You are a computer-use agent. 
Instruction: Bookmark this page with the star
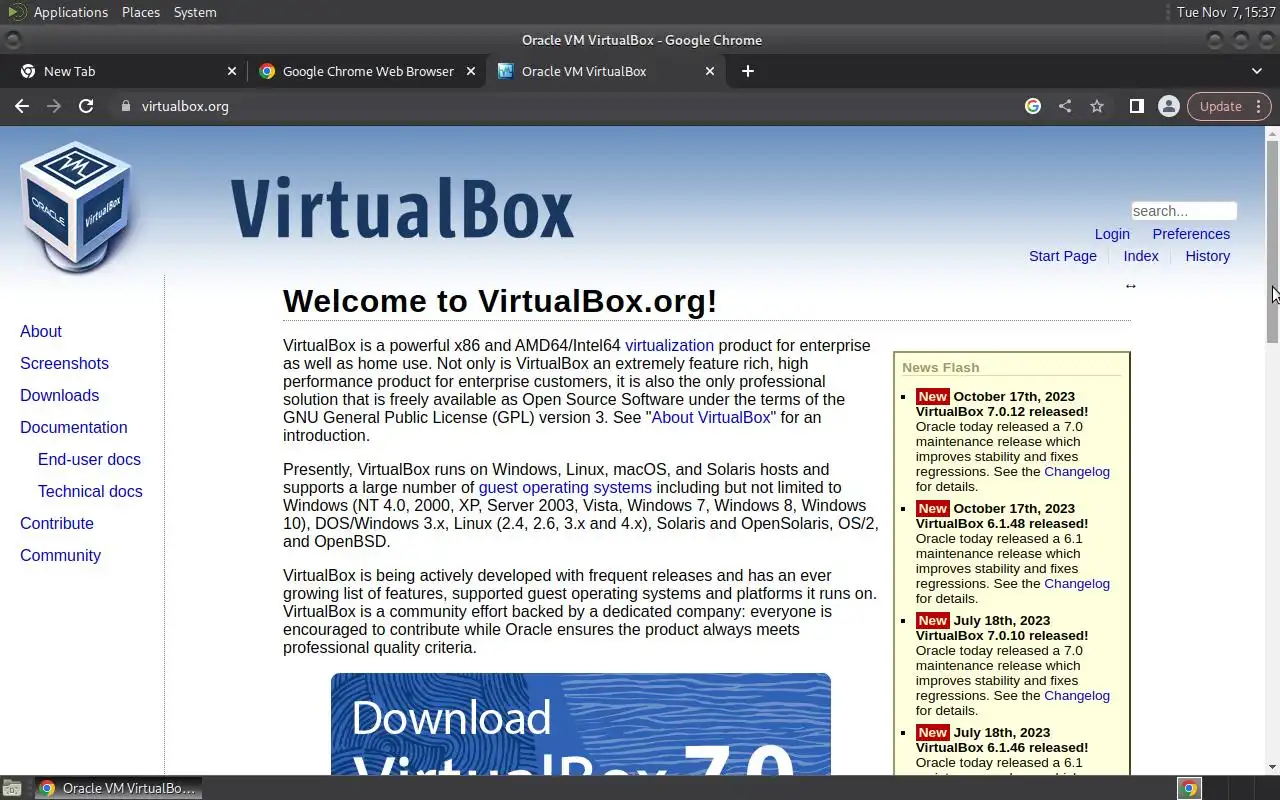[x=1097, y=106]
